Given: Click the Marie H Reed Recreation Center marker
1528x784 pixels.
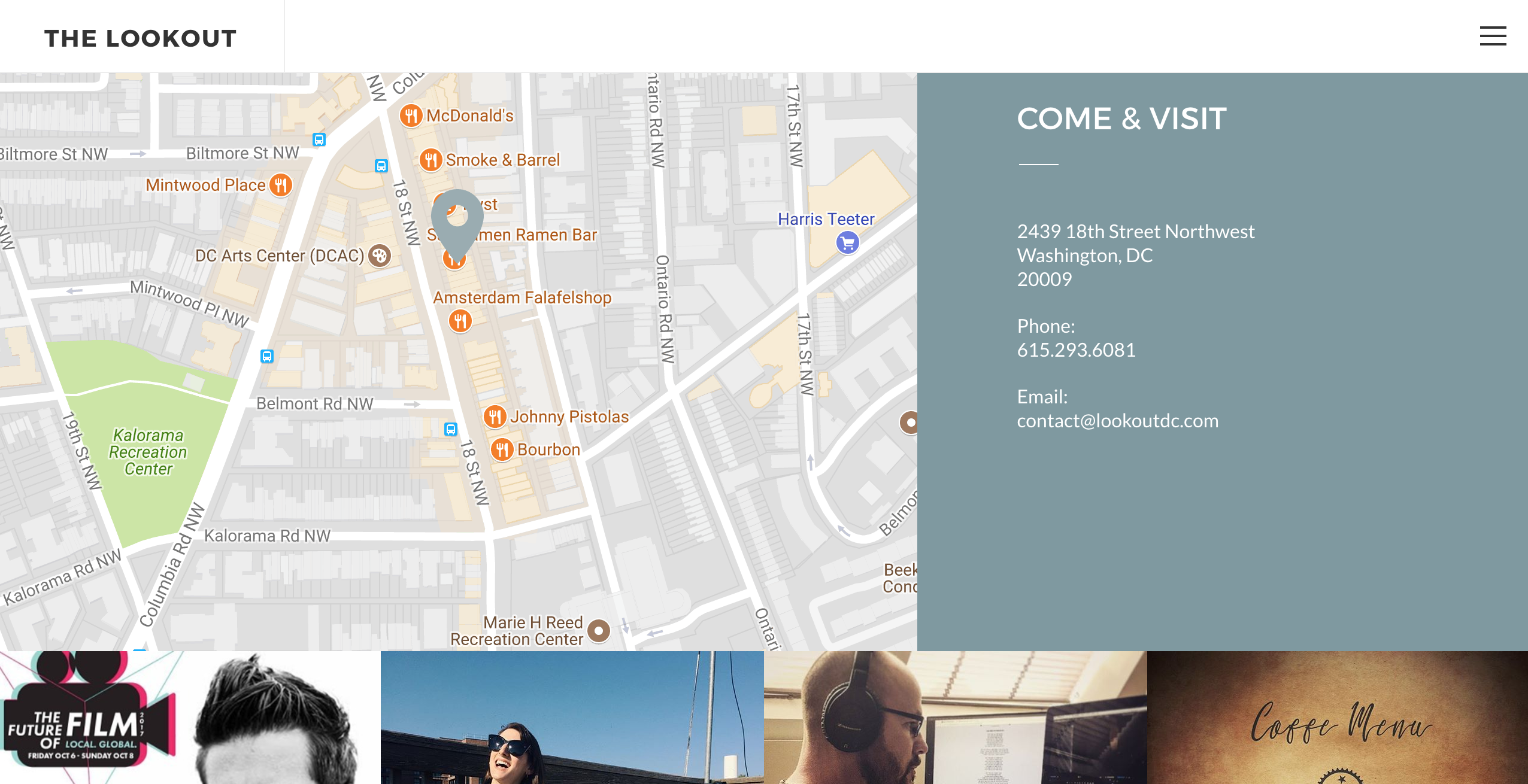Looking at the screenshot, I should click(x=599, y=630).
